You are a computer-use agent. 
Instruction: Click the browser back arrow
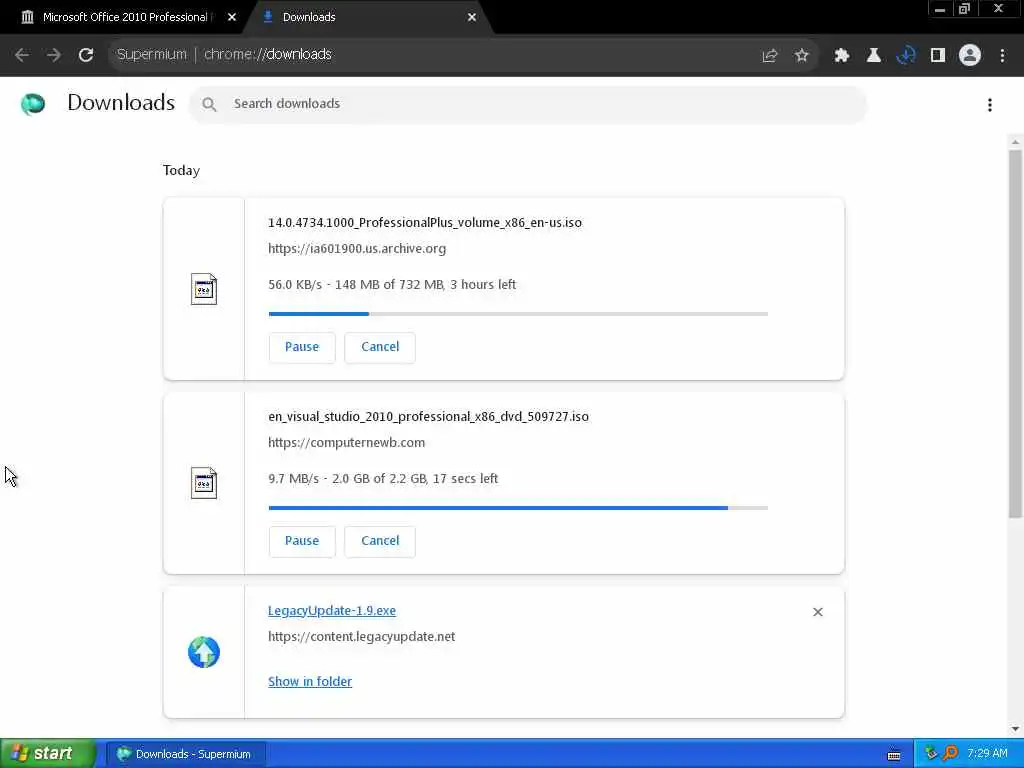click(22, 55)
